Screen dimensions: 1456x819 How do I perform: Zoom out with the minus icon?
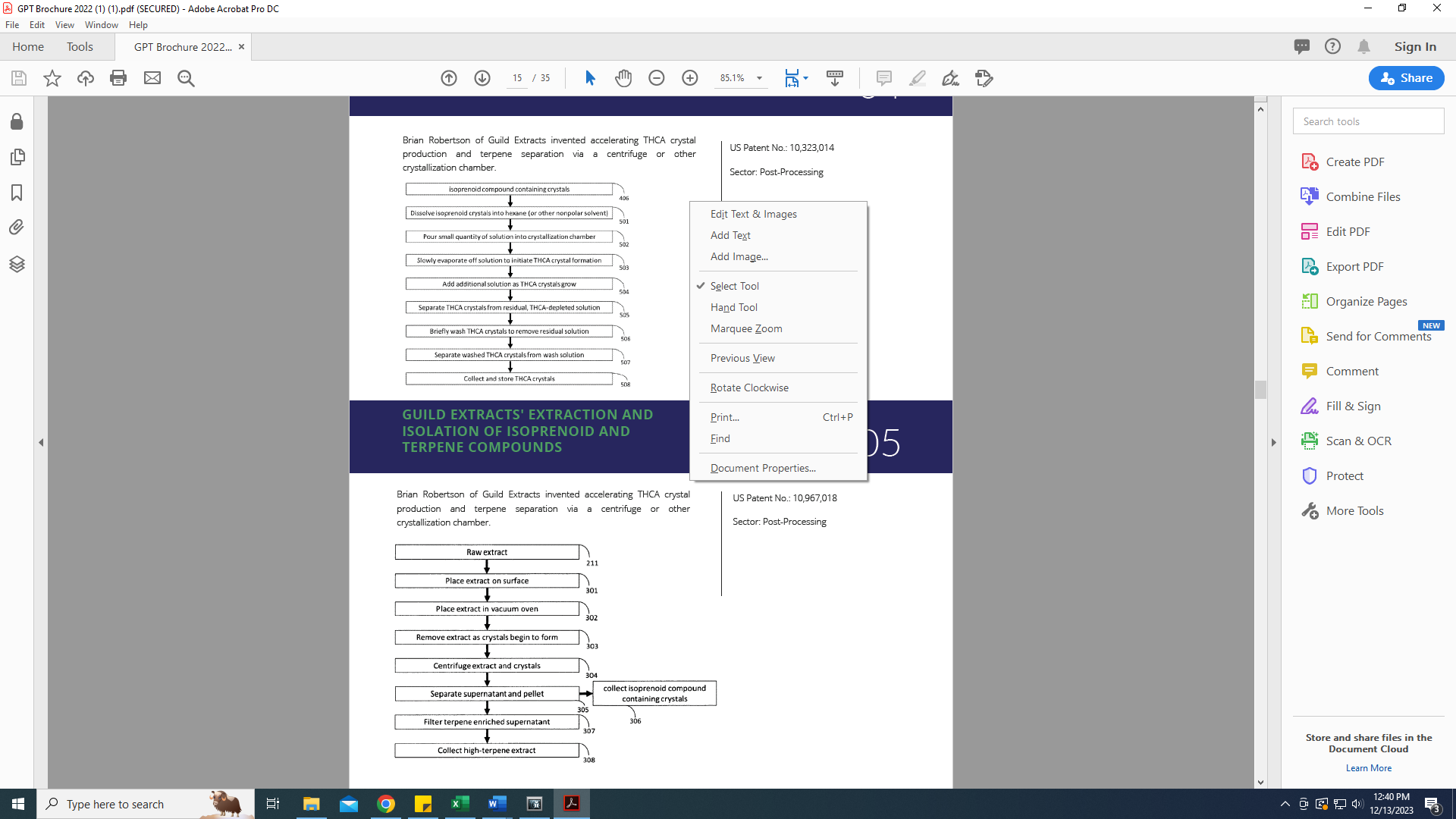pos(657,78)
